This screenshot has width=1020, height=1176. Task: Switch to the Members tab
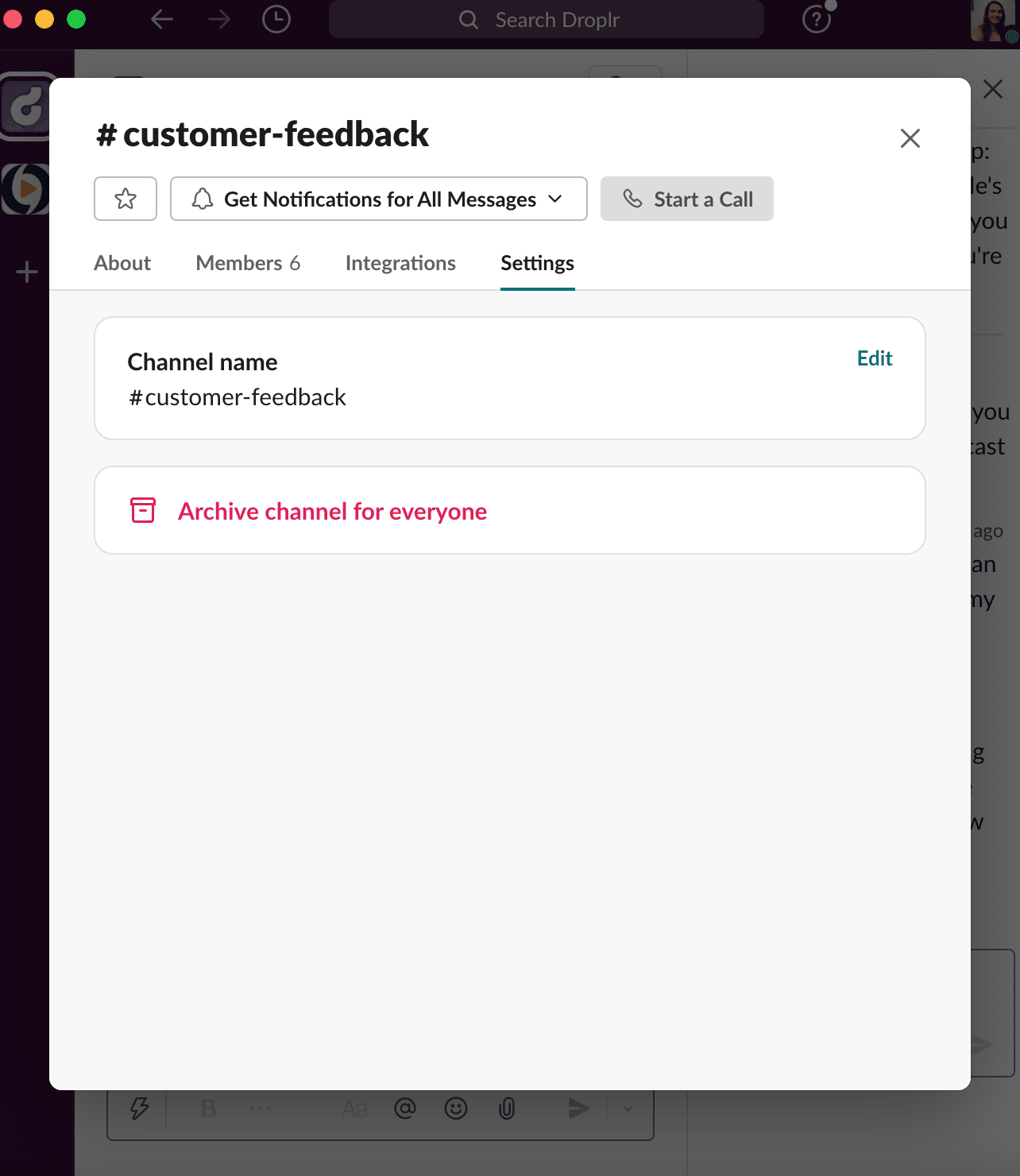pyautogui.click(x=248, y=263)
